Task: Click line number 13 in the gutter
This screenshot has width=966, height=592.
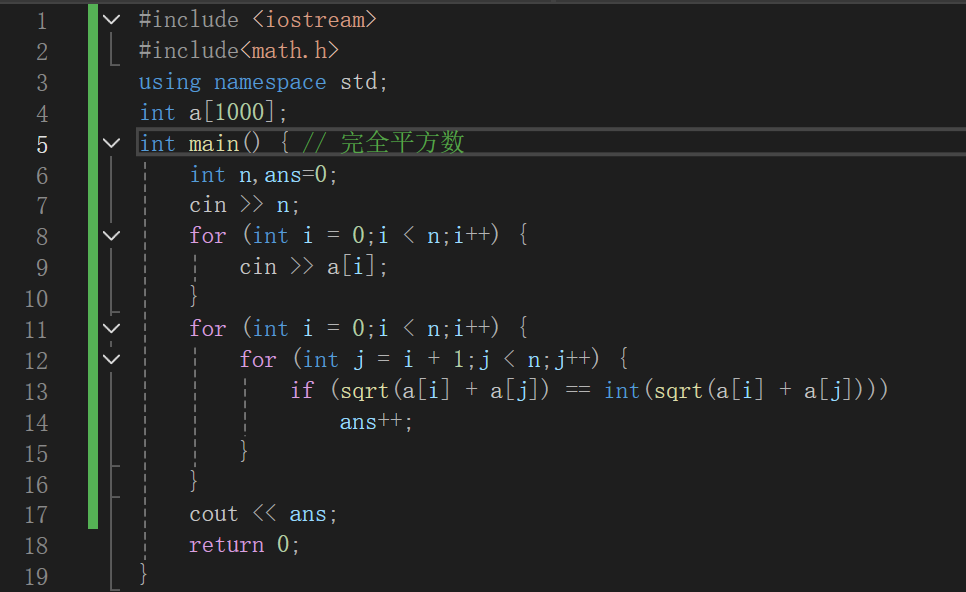Action: (x=36, y=392)
